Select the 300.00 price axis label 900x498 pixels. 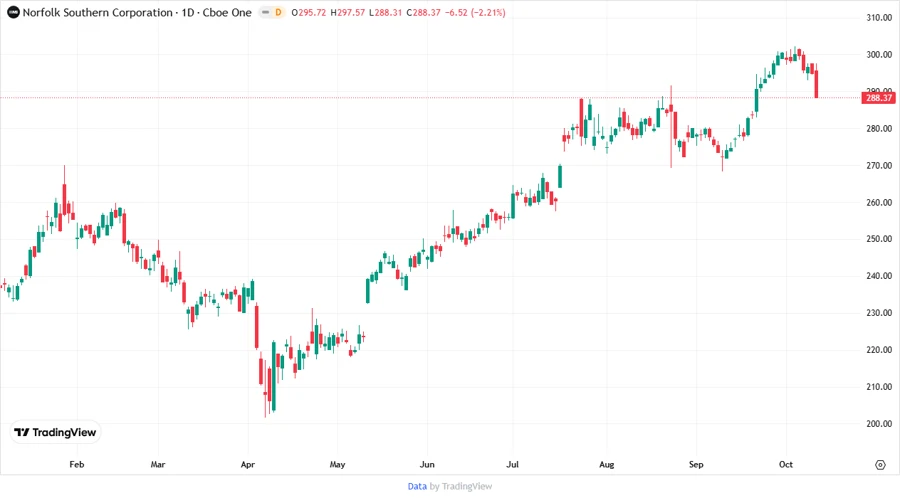tap(878, 55)
